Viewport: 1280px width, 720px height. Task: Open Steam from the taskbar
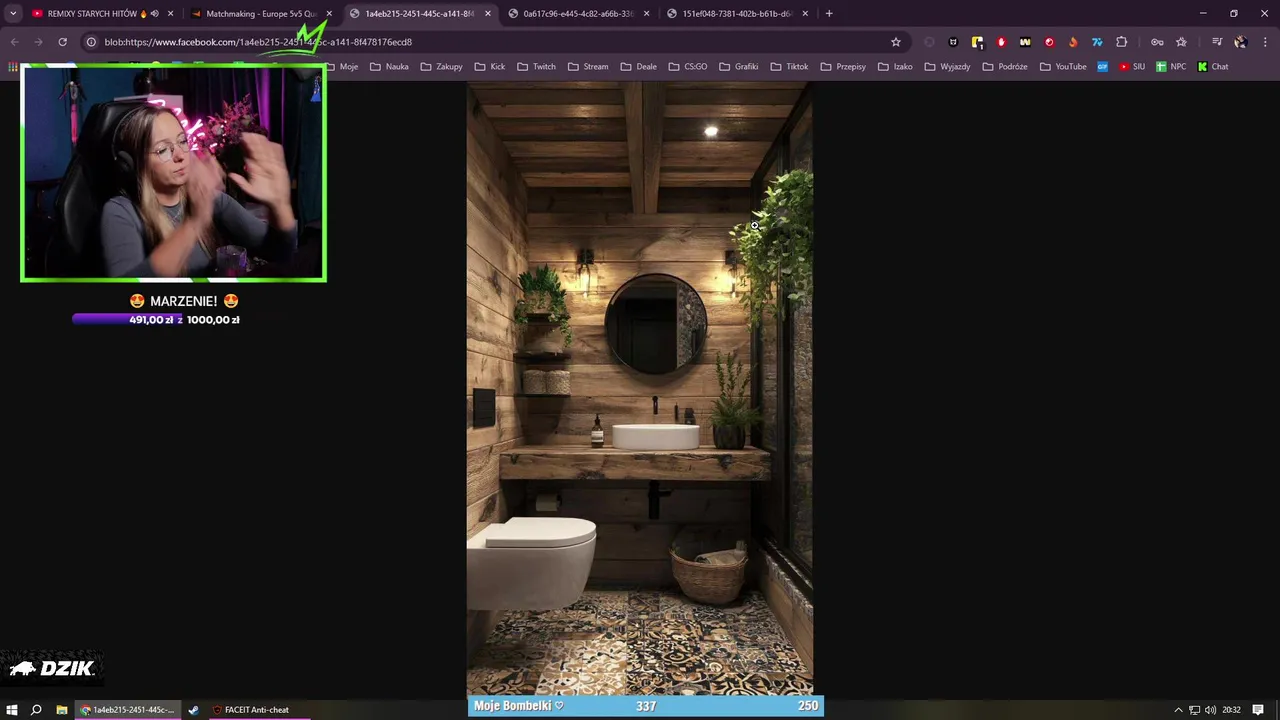tap(193, 710)
